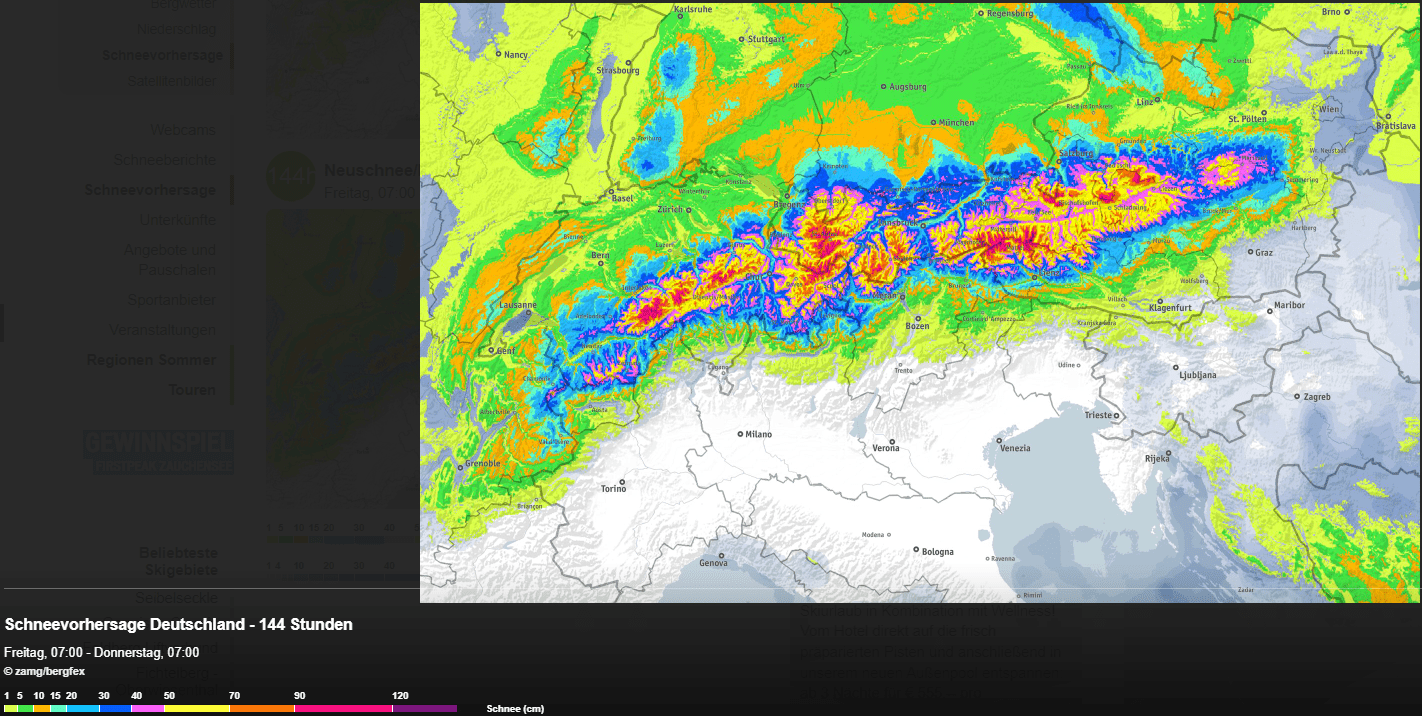Click the Bologna city marker
This screenshot has width=1422, height=716.
916,549
